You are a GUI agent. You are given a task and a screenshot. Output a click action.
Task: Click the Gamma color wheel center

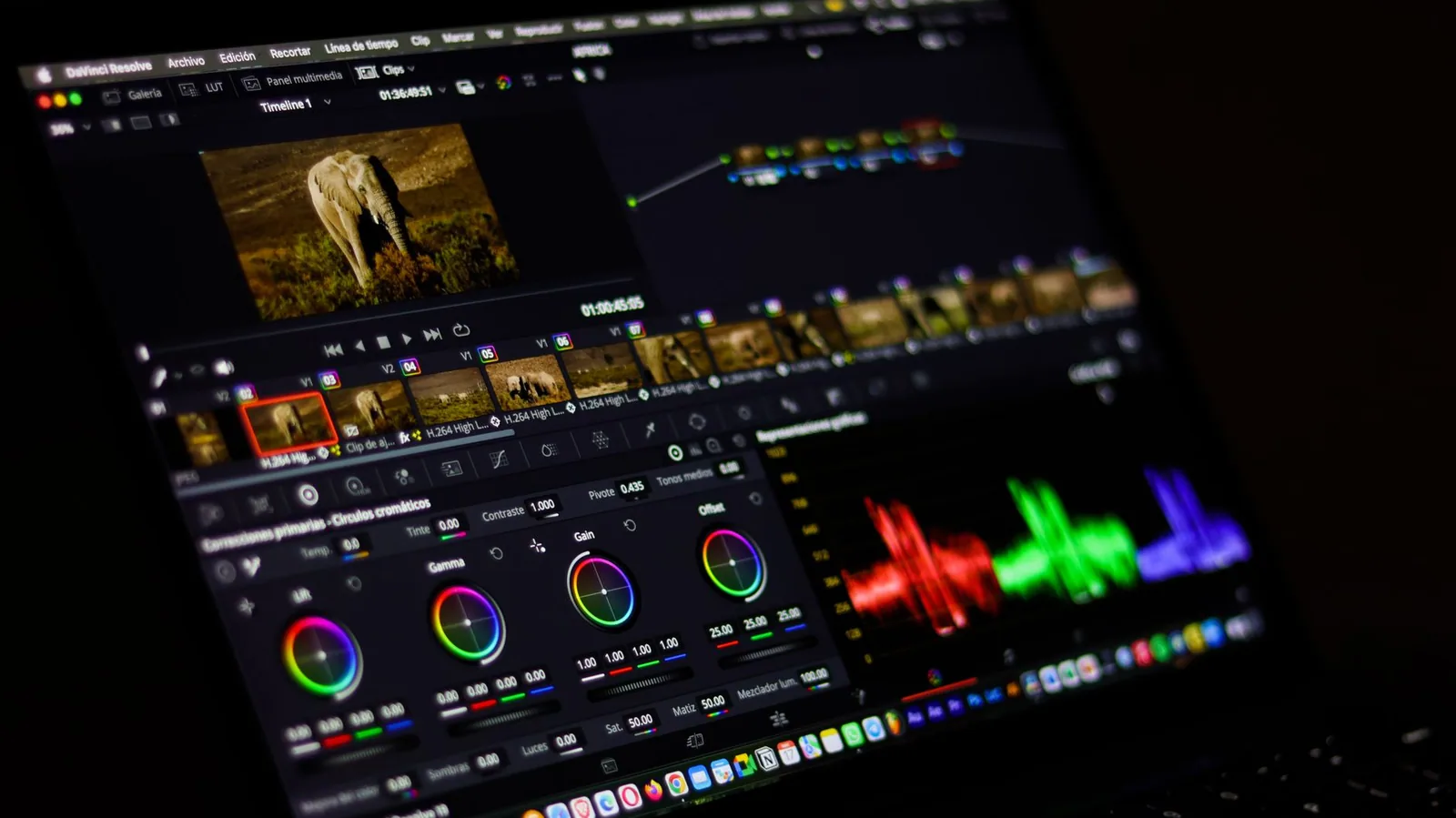tap(468, 623)
